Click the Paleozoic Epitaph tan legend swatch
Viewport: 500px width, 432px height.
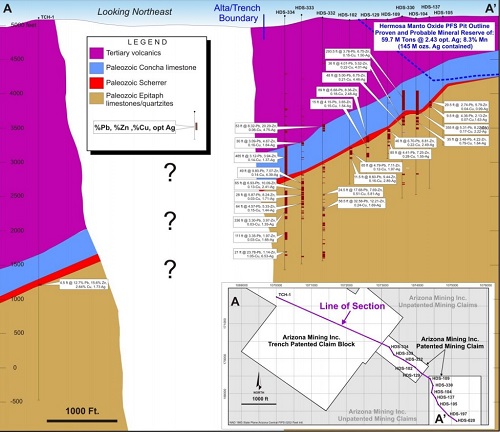(96, 99)
